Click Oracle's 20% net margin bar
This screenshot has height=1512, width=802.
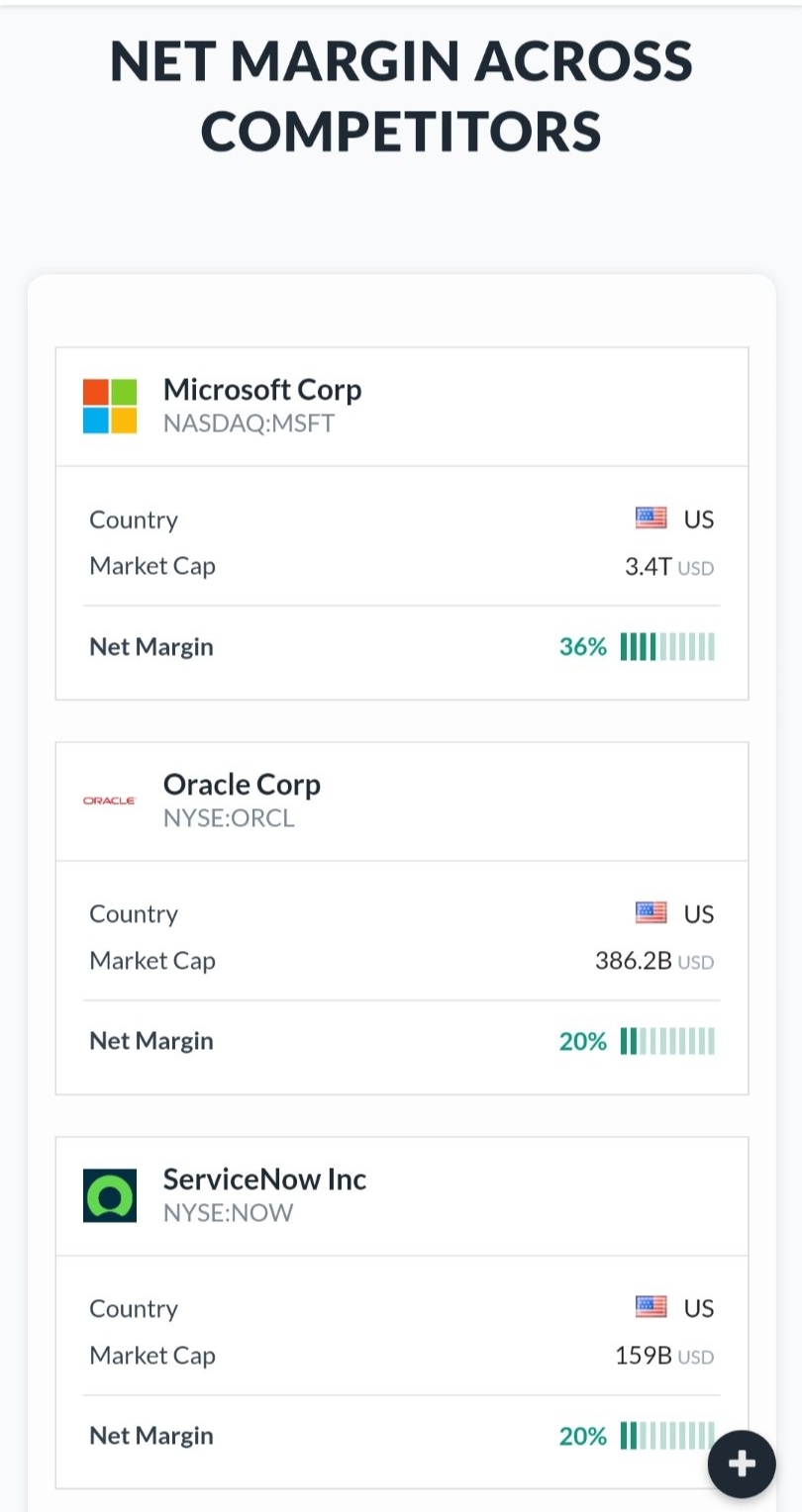tap(667, 1041)
